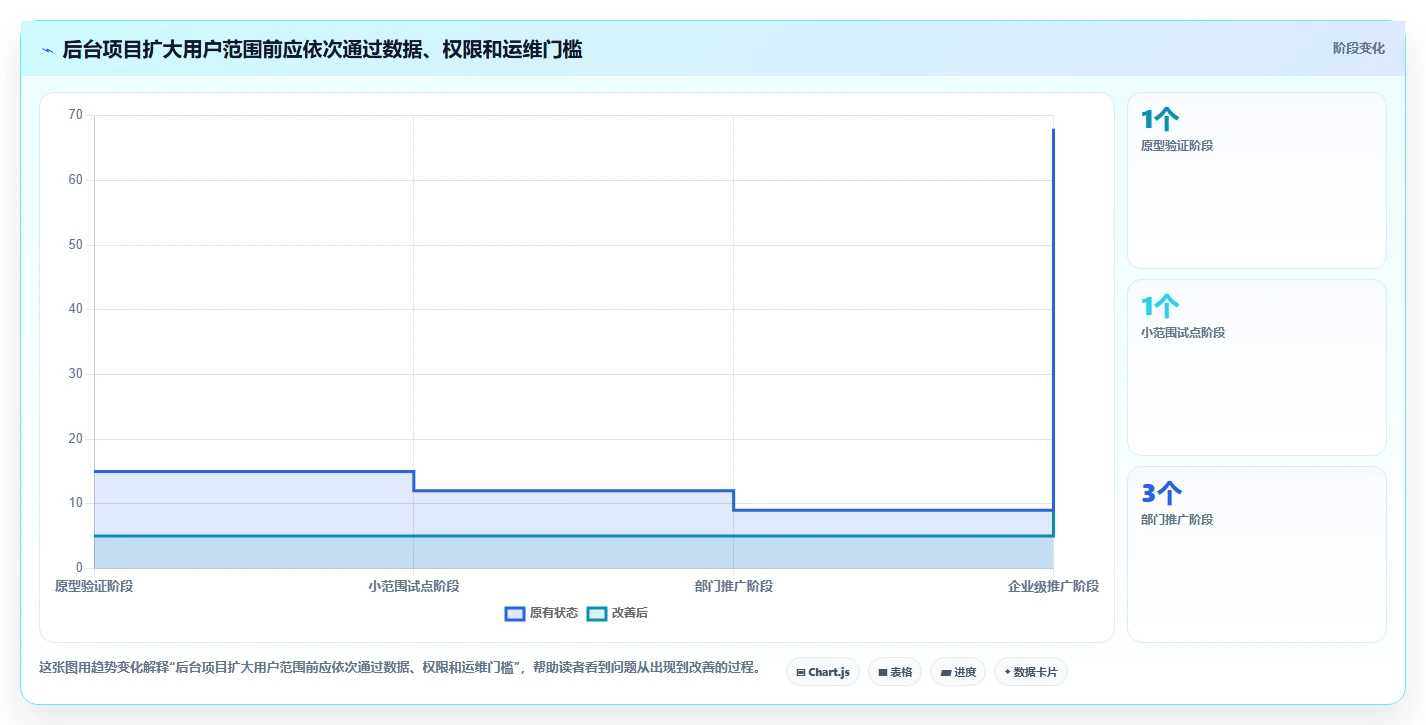Click the 阶段变化 label in header
The height and width of the screenshot is (725, 1426).
(x=1359, y=48)
